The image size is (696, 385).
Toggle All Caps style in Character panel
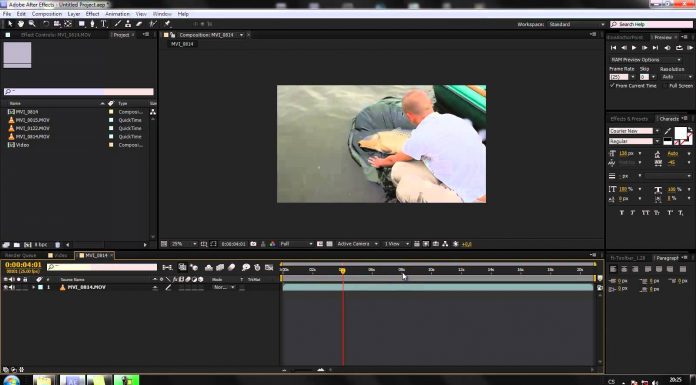(645, 213)
